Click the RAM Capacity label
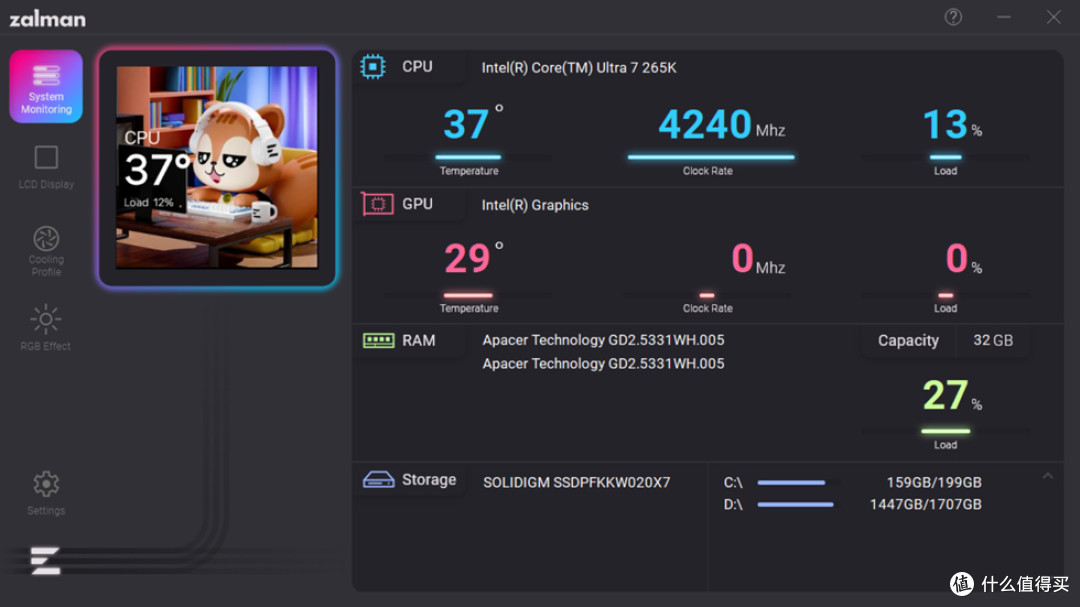This screenshot has width=1080, height=607. point(908,340)
